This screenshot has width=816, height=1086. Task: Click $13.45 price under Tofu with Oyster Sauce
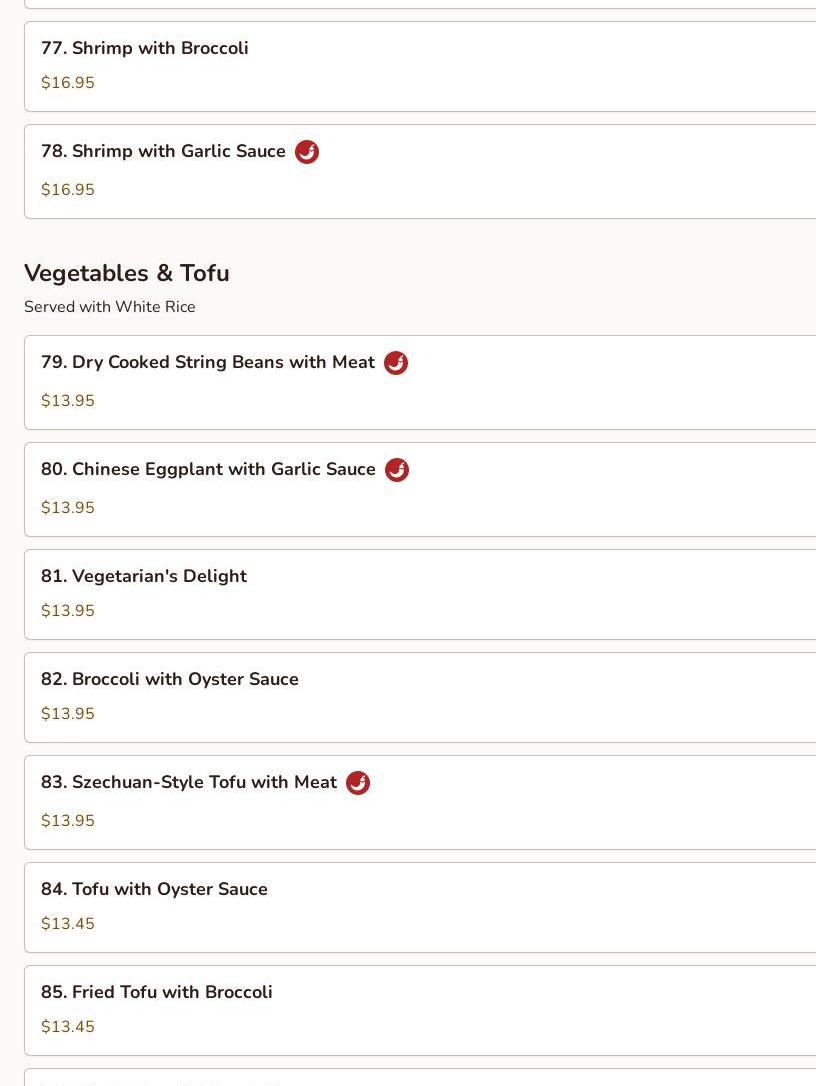(x=68, y=924)
